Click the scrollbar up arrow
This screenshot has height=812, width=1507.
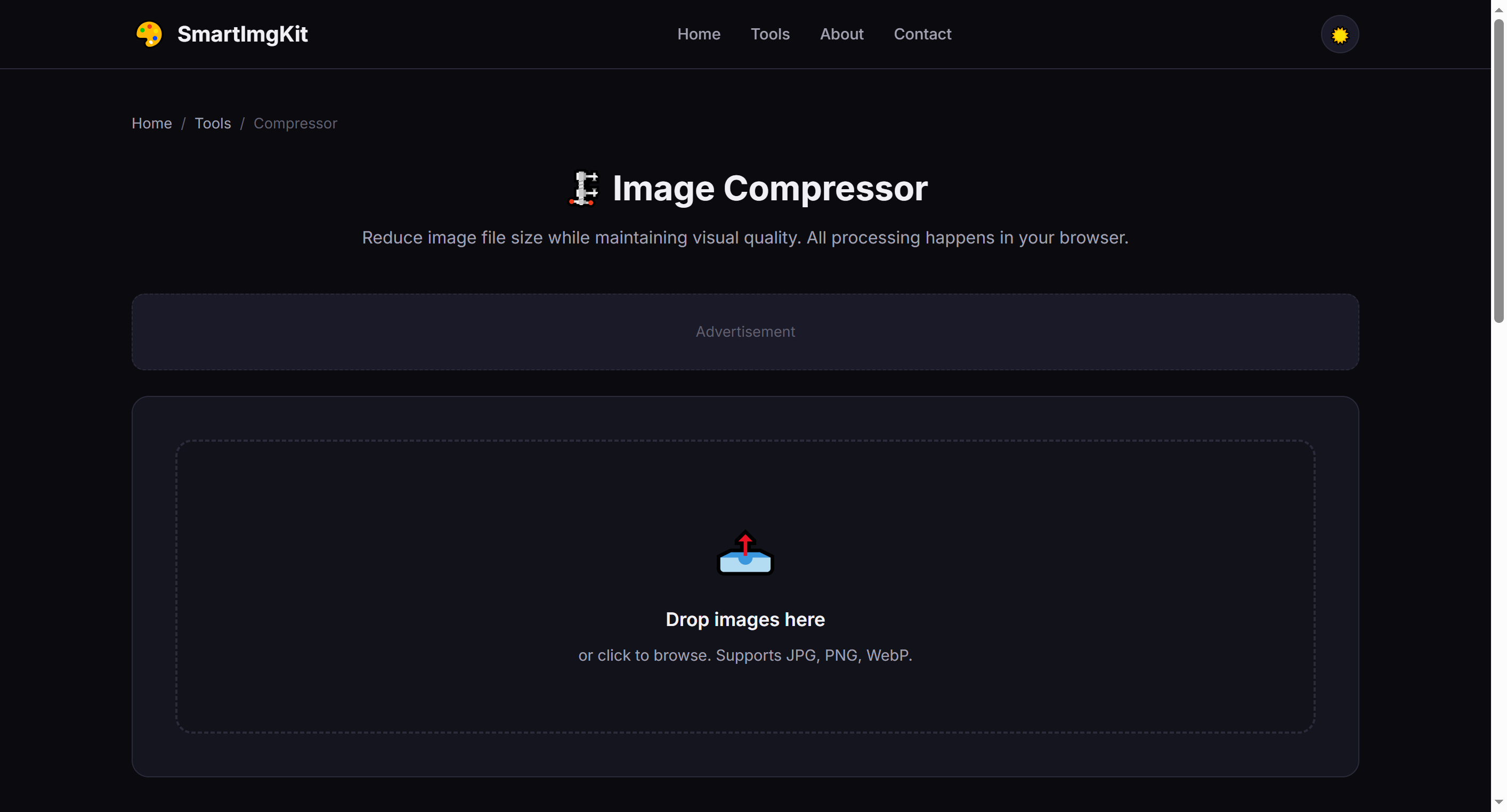click(x=1498, y=10)
